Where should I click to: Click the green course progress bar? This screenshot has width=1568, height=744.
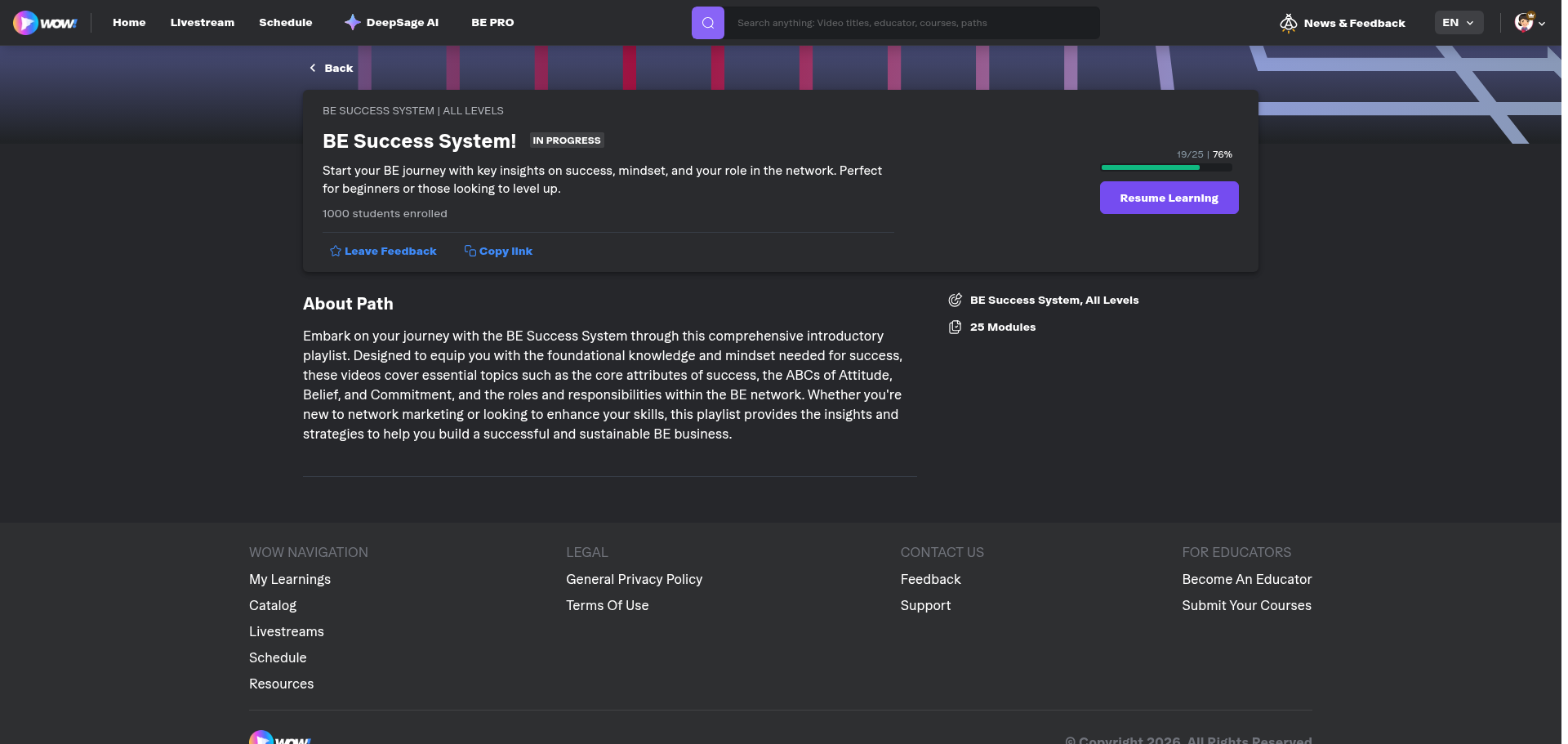(1167, 167)
